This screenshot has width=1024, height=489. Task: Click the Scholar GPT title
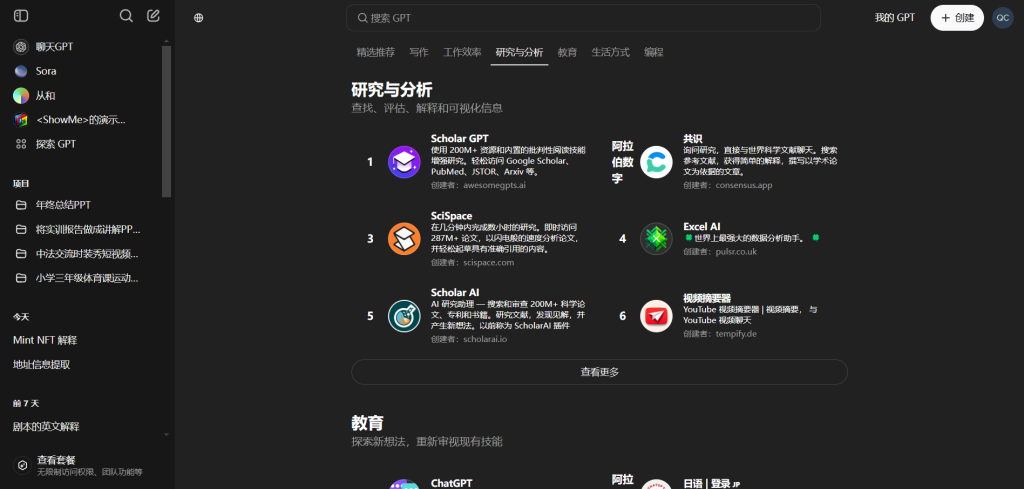click(x=459, y=138)
